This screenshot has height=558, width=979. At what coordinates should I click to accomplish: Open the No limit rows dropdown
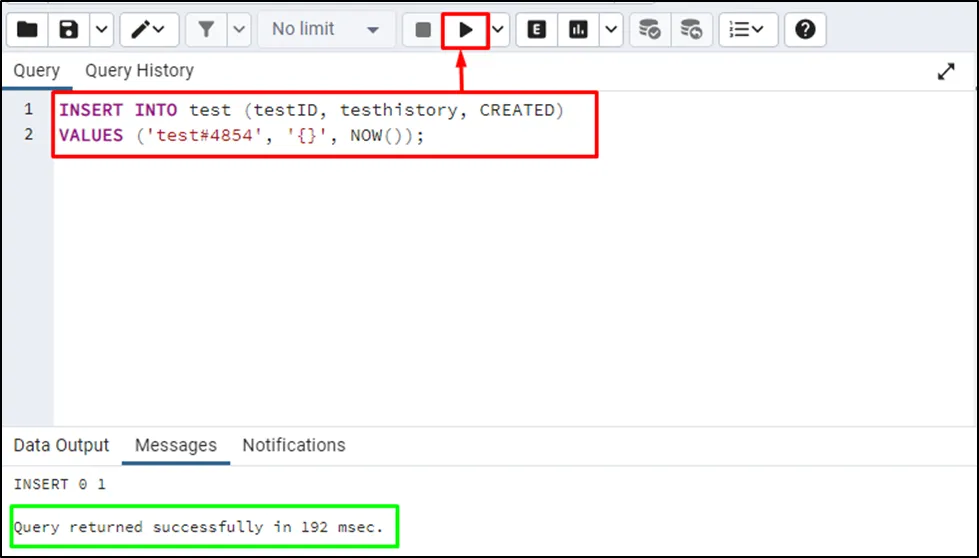tap(326, 30)
